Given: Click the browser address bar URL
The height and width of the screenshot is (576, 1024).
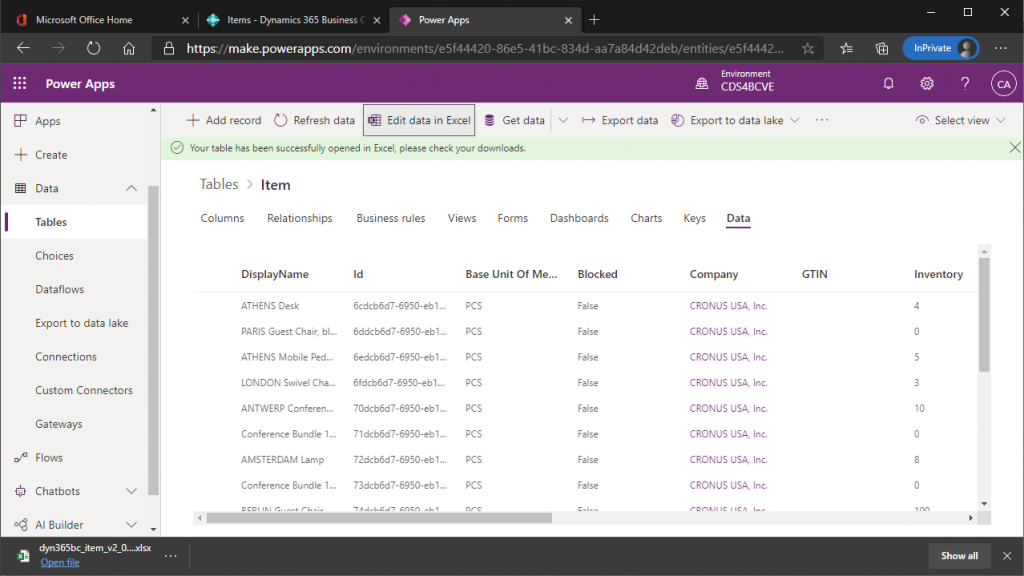Looking at the screenshot, I should pos(485,48).
